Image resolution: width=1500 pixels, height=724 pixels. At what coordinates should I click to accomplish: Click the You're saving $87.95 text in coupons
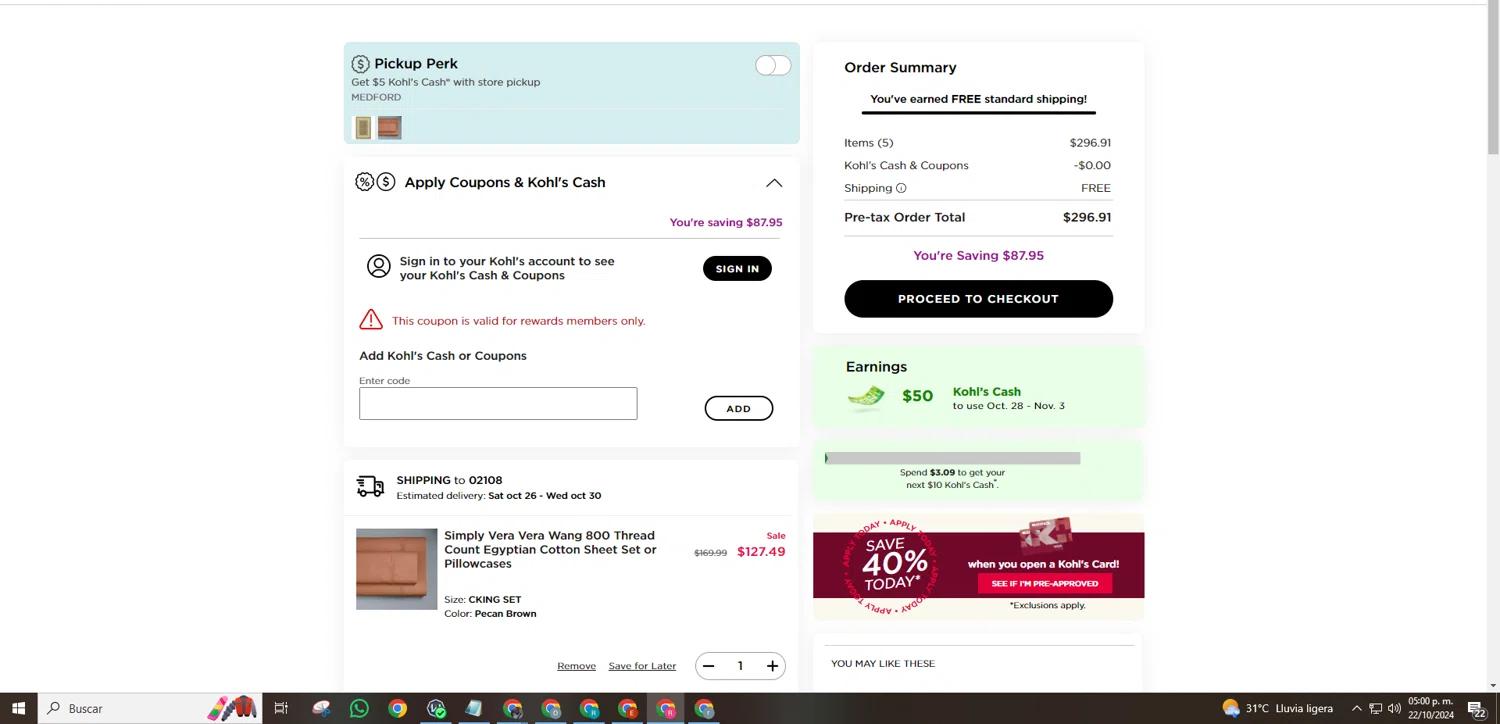pos(726,222)
